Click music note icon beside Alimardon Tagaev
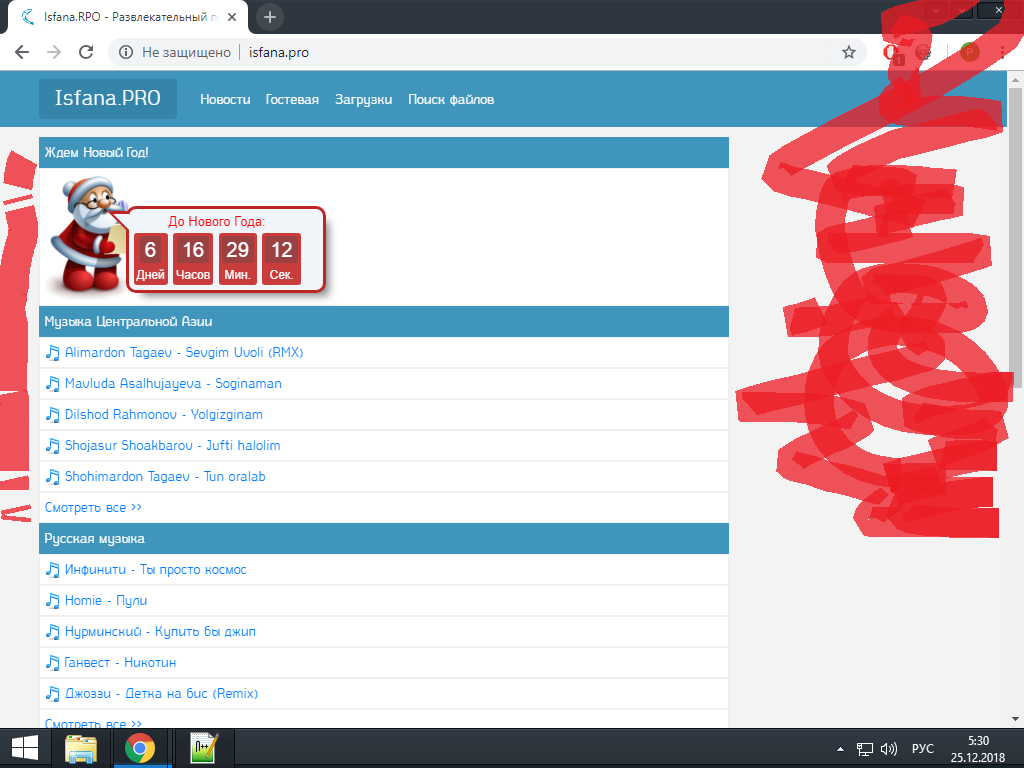 pos(53,353)
